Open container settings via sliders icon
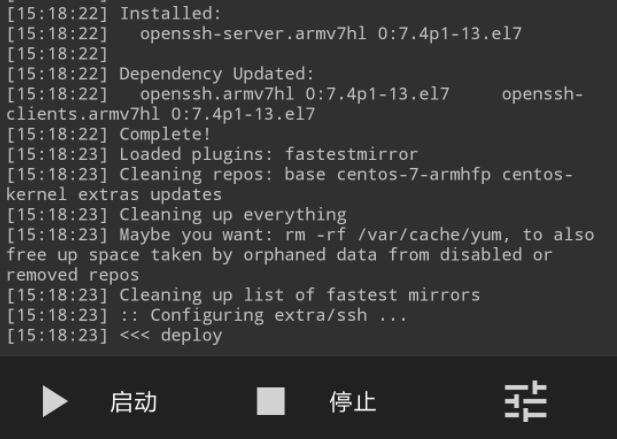The image size is (617, 439). (526, 401)
